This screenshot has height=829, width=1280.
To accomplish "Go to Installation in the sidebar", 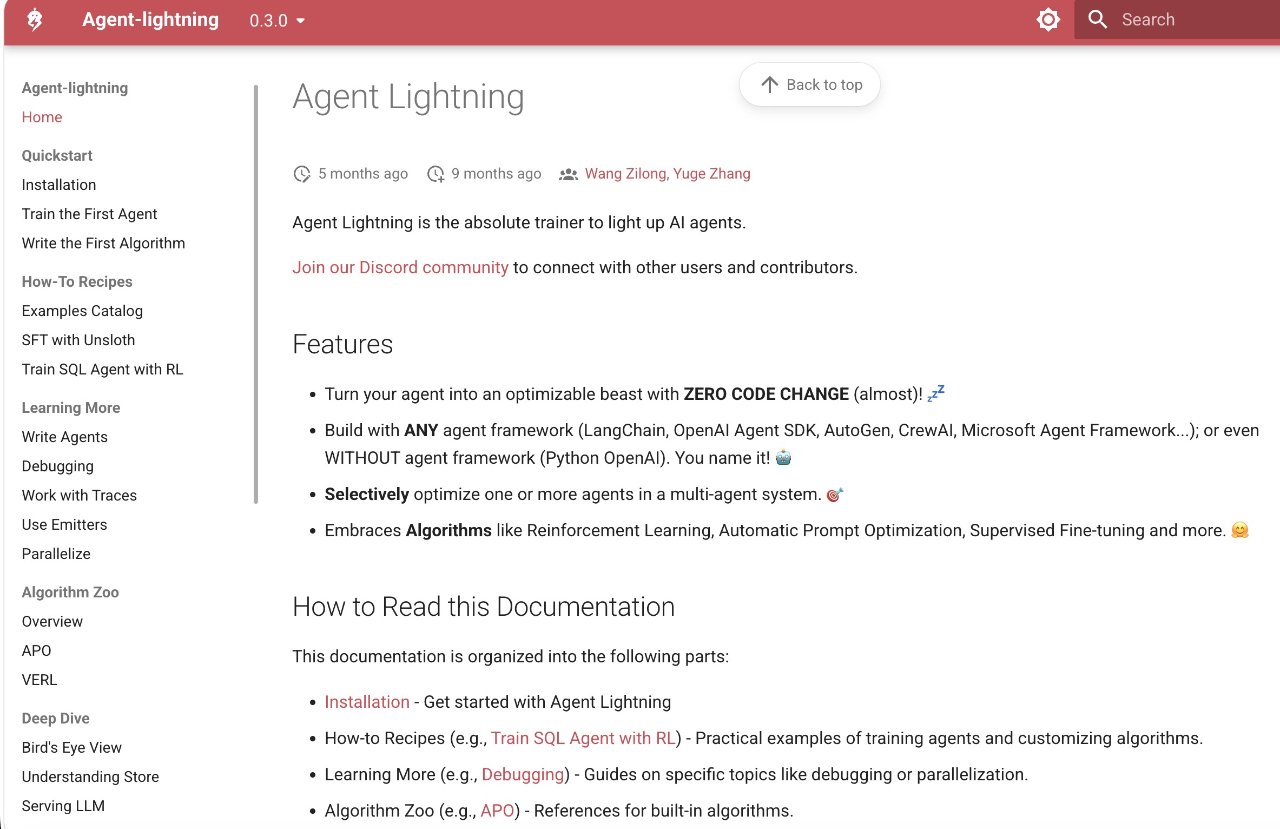I will 59,185.
